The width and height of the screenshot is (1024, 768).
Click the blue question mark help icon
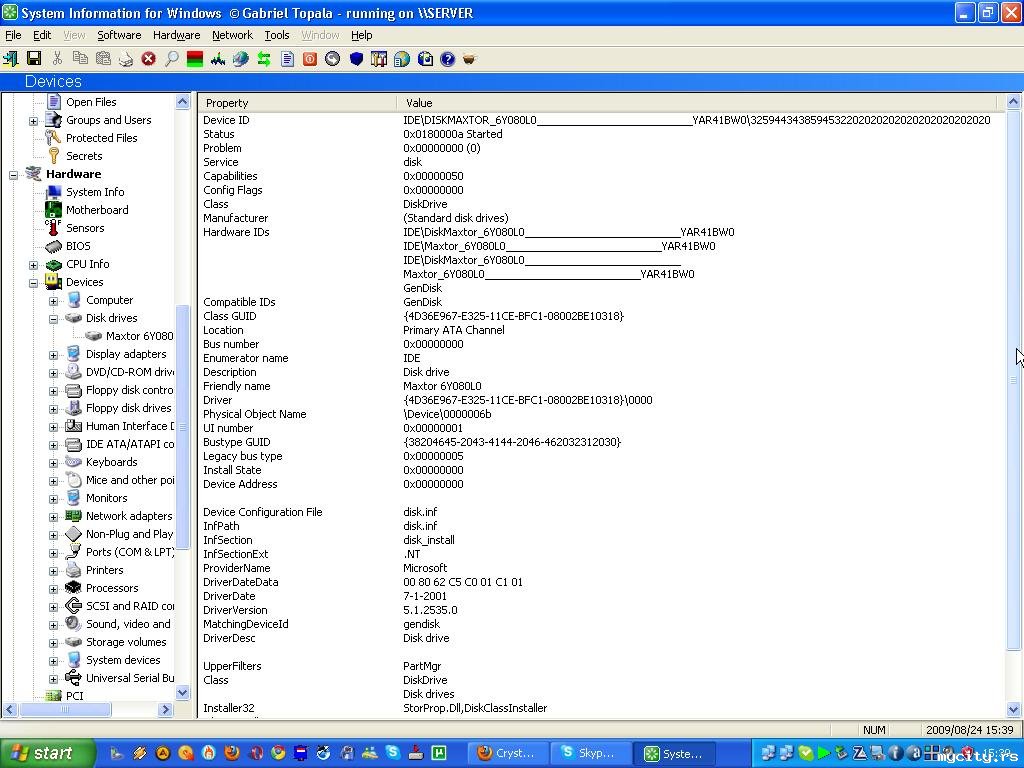(448, 59)
